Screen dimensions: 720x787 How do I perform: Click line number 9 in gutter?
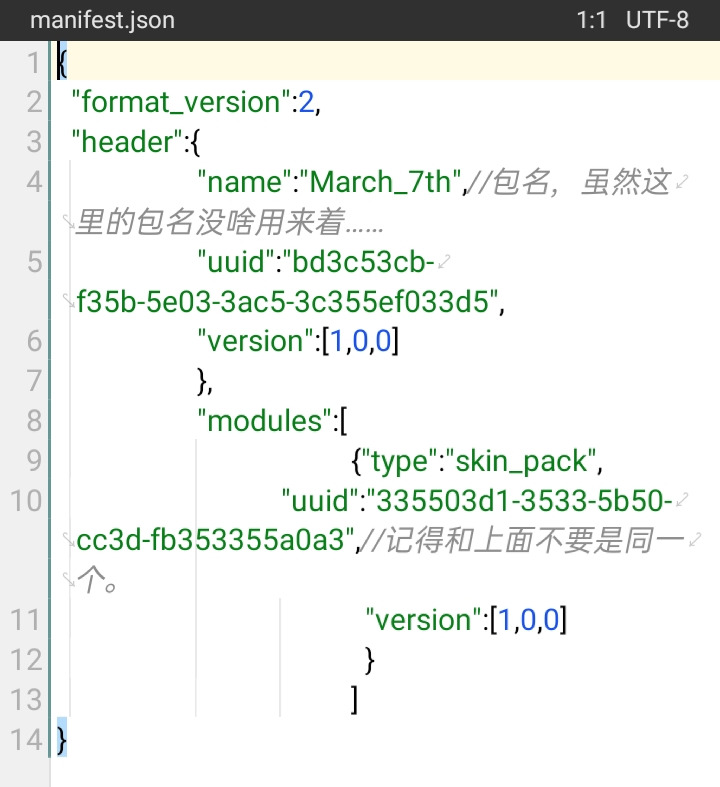tap(34, 460)
